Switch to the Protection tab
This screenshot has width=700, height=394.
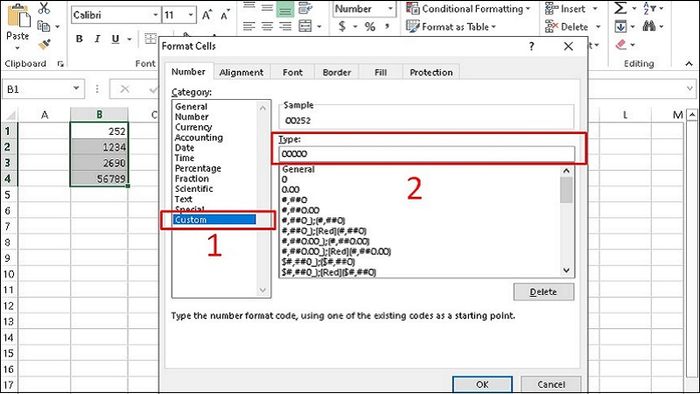431,72
